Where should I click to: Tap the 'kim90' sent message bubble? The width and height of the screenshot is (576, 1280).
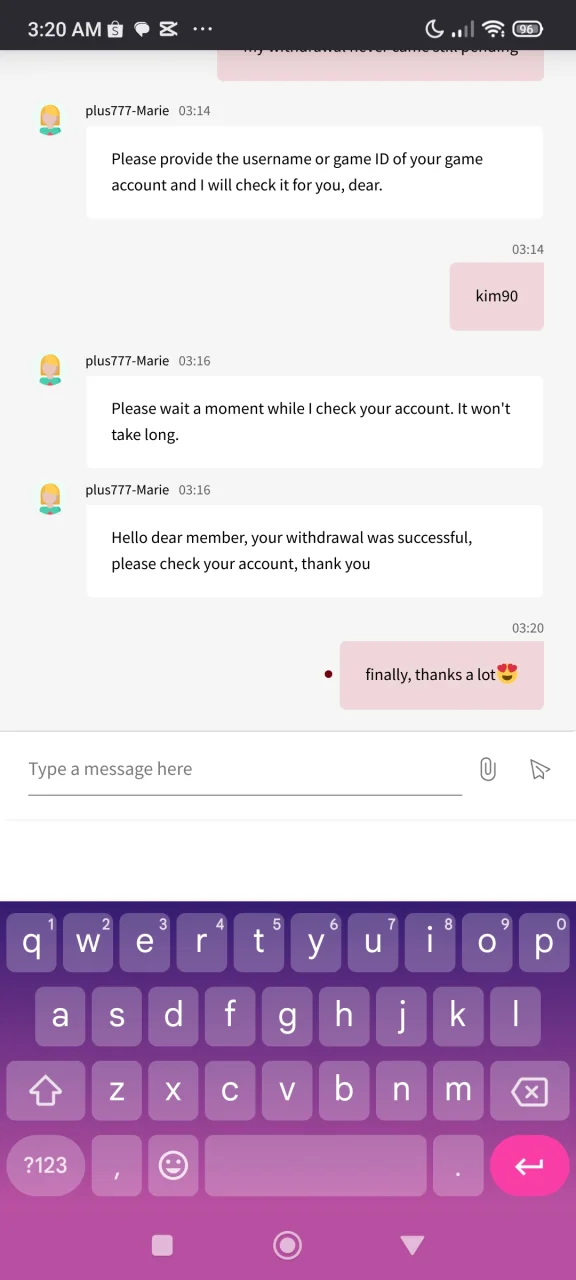(497, 296)
